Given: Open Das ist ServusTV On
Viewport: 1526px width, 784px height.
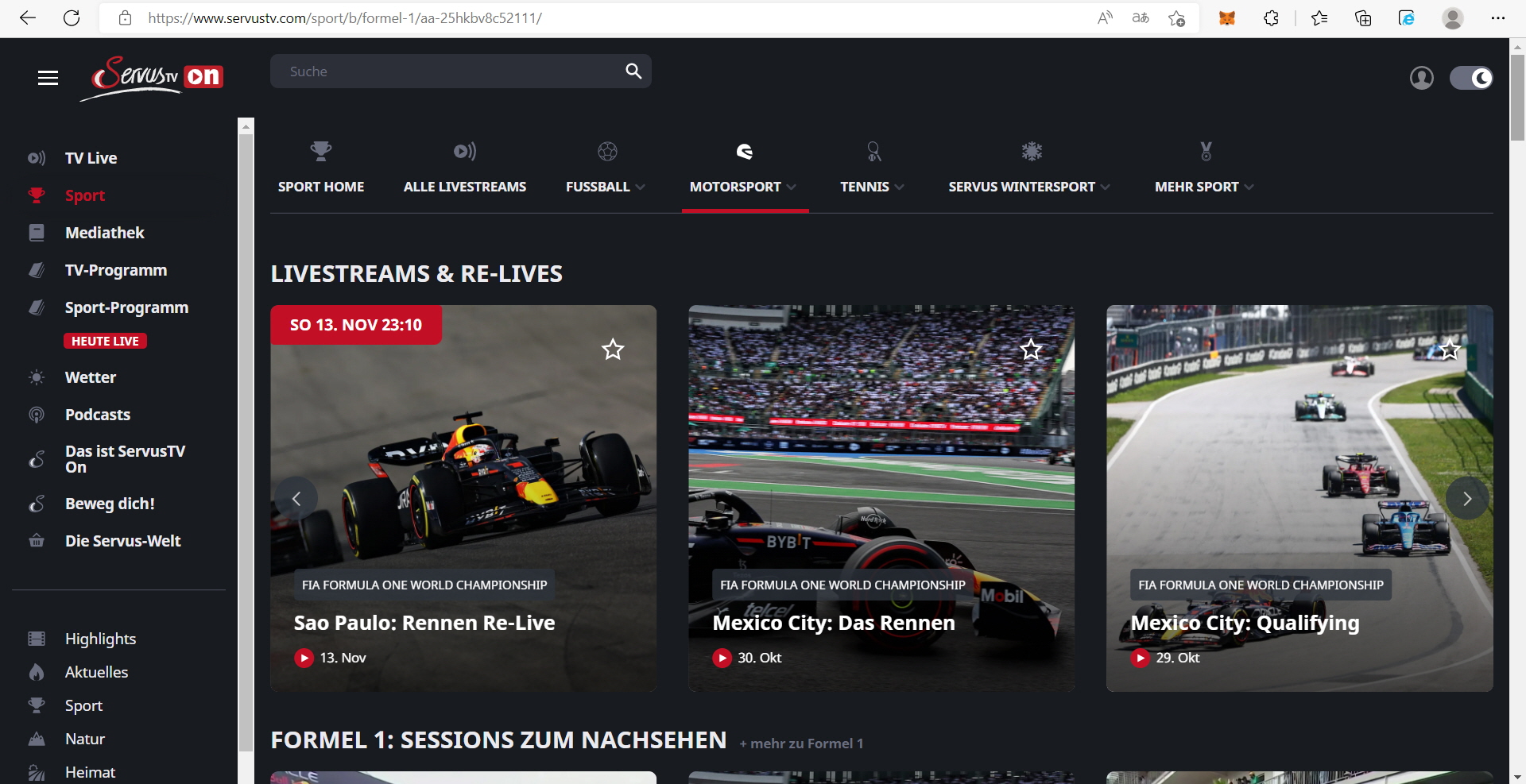Looking at the screenshot, I should coord(125,459).
